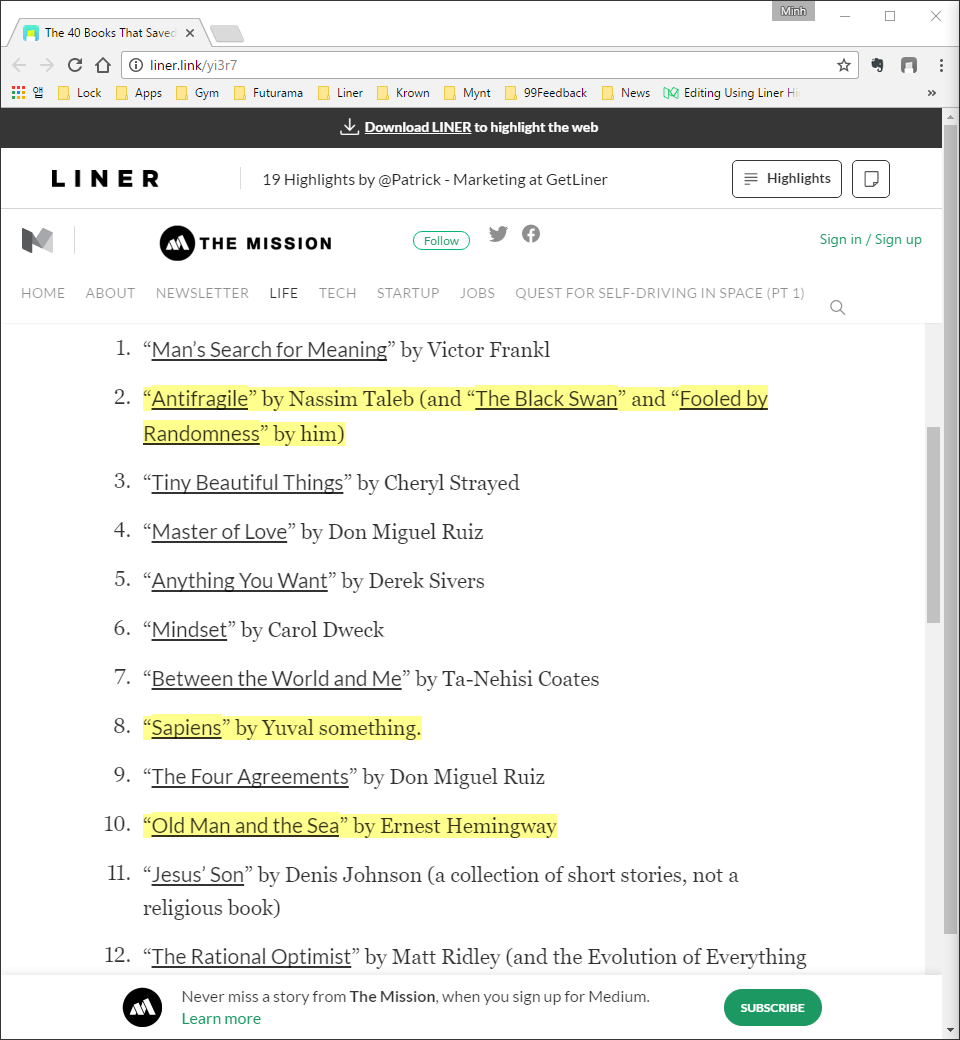The image size is (960, 1040).
Task: Click Sign in / Sign up
Action: click(x=870, y=239)
